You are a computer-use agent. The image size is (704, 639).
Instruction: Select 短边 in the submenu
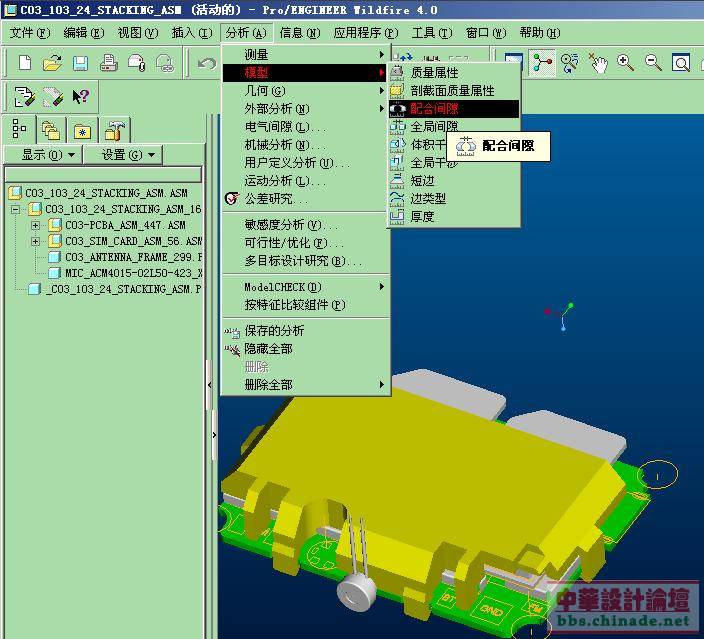point(454,181)
